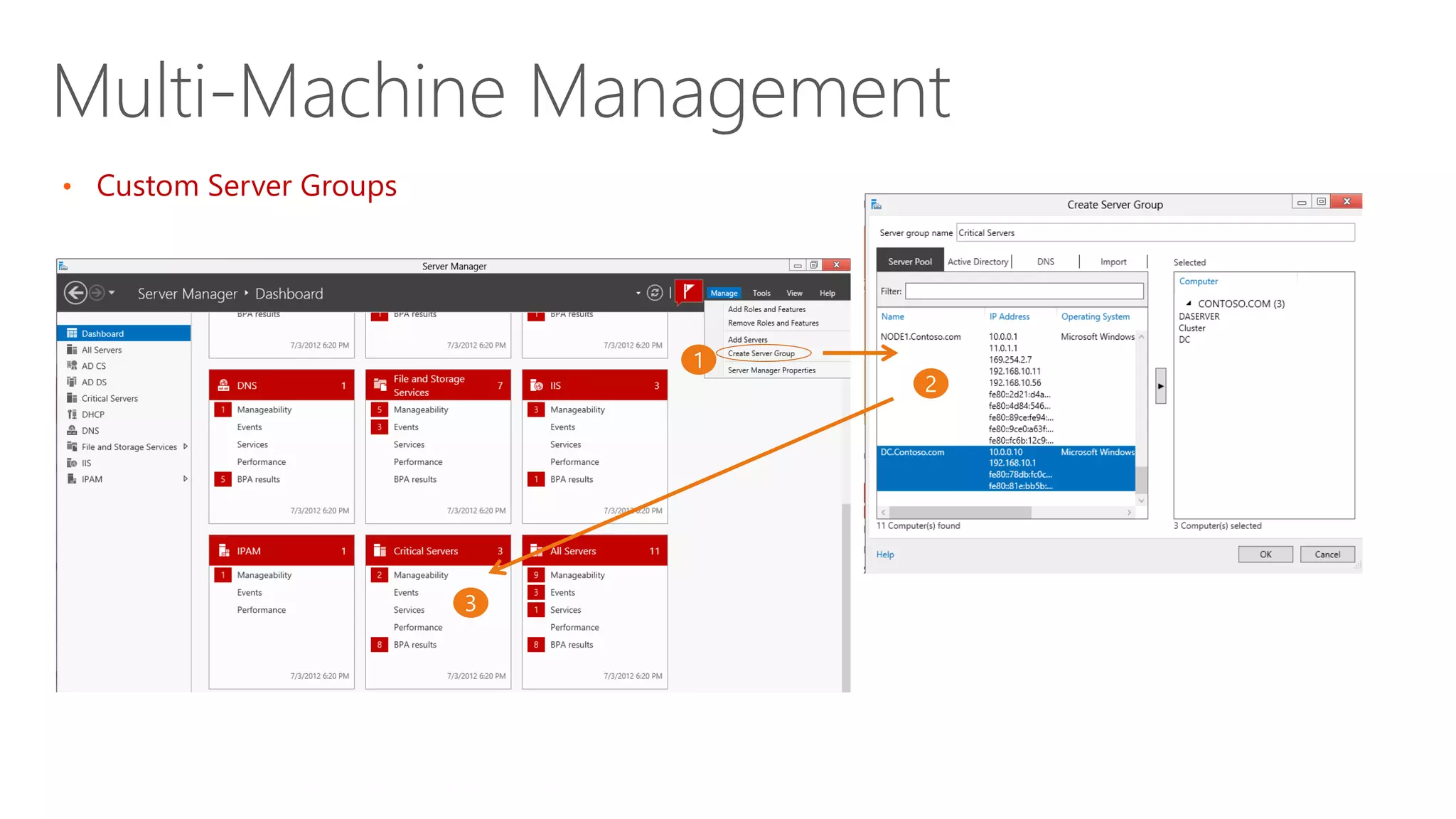
Task: Collapse the CONTOSO.COM (3) tree node
Action: (1188, 304)
